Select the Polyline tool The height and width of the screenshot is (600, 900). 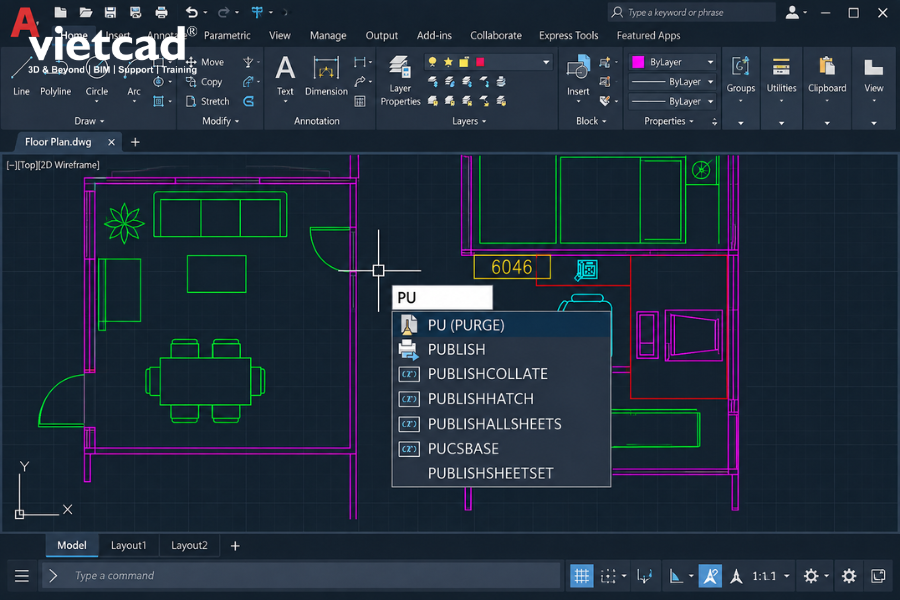point(56,78)
